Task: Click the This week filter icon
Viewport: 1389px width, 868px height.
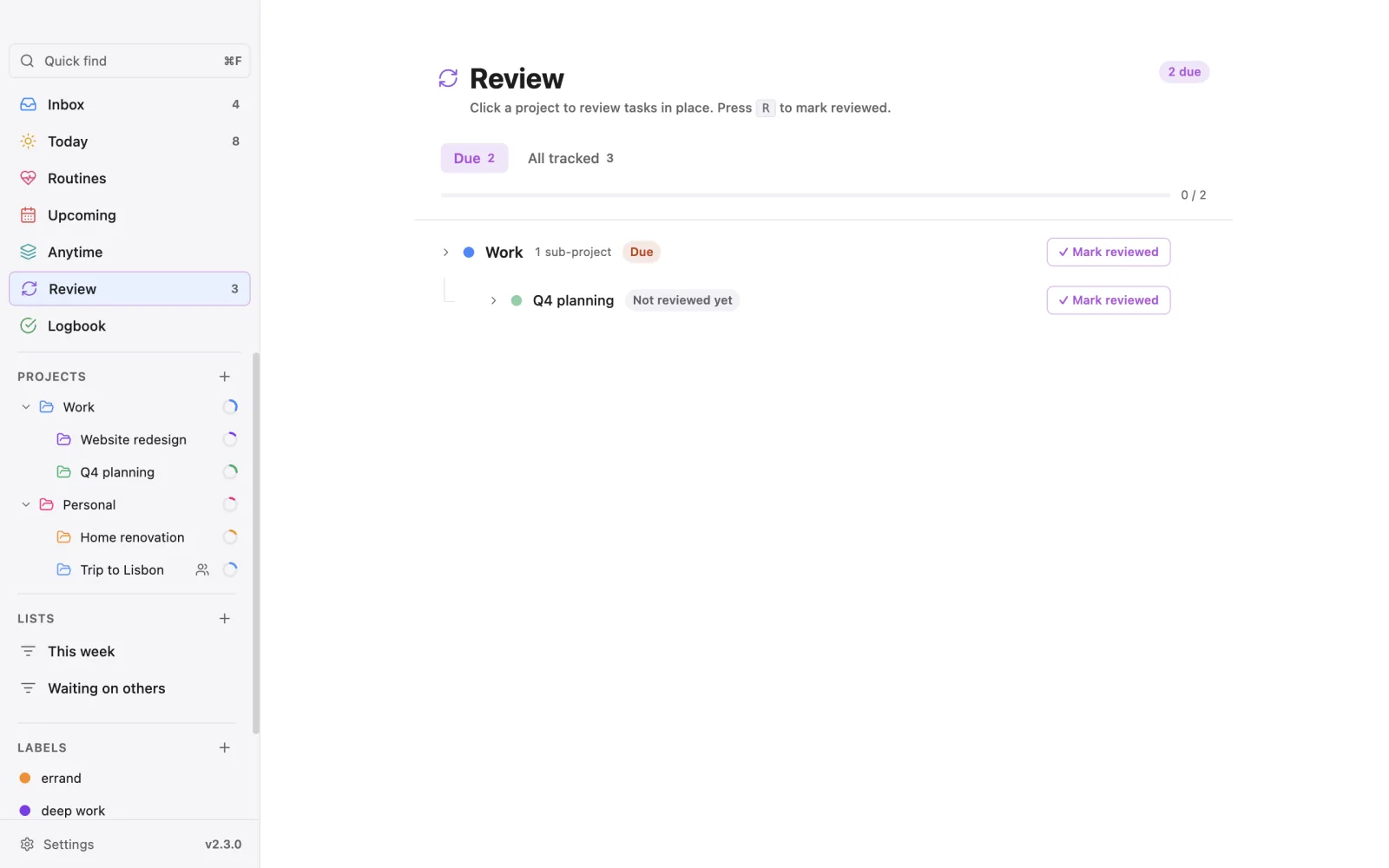Action: click(29, 652)
